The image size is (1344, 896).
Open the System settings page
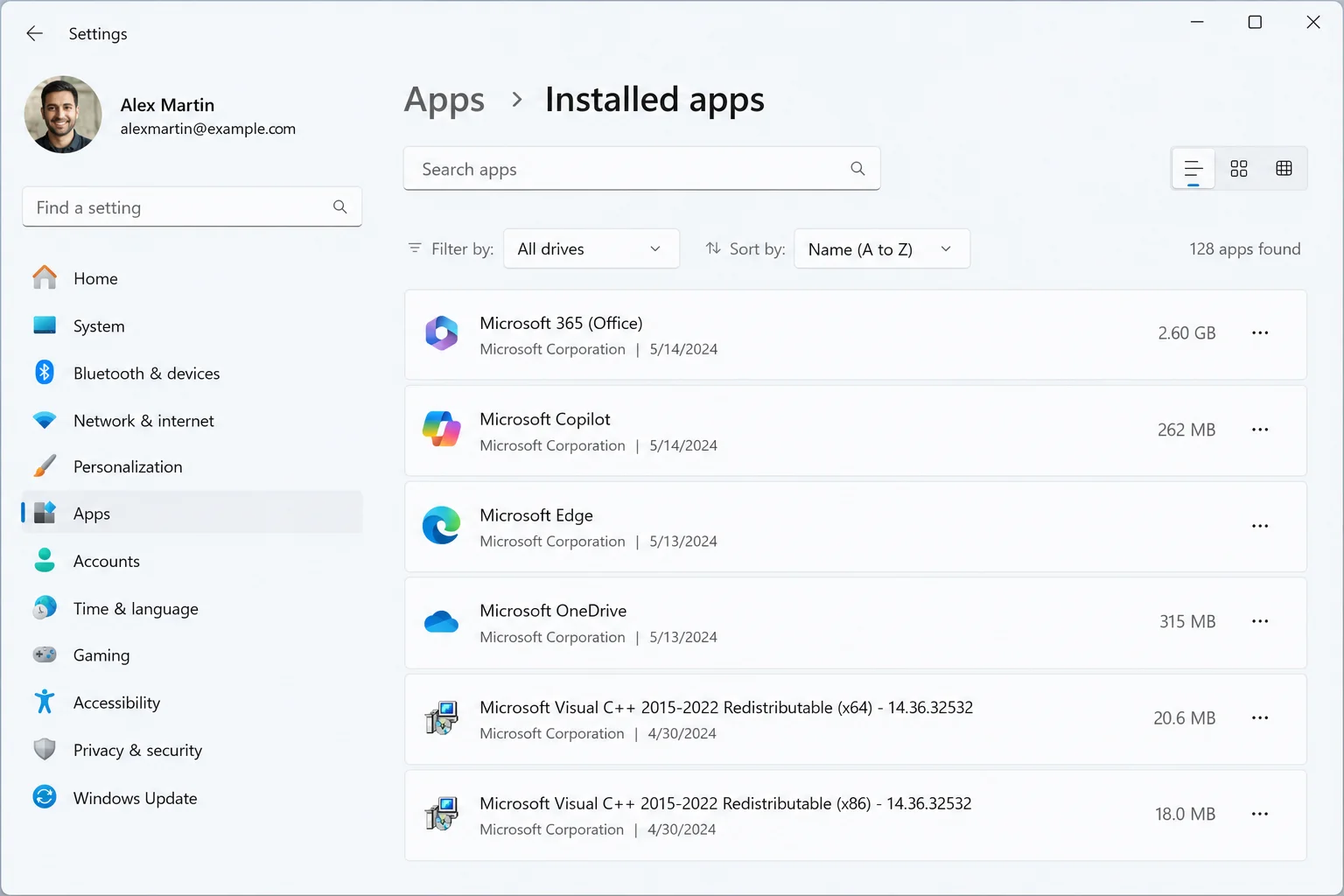point(192,325)
